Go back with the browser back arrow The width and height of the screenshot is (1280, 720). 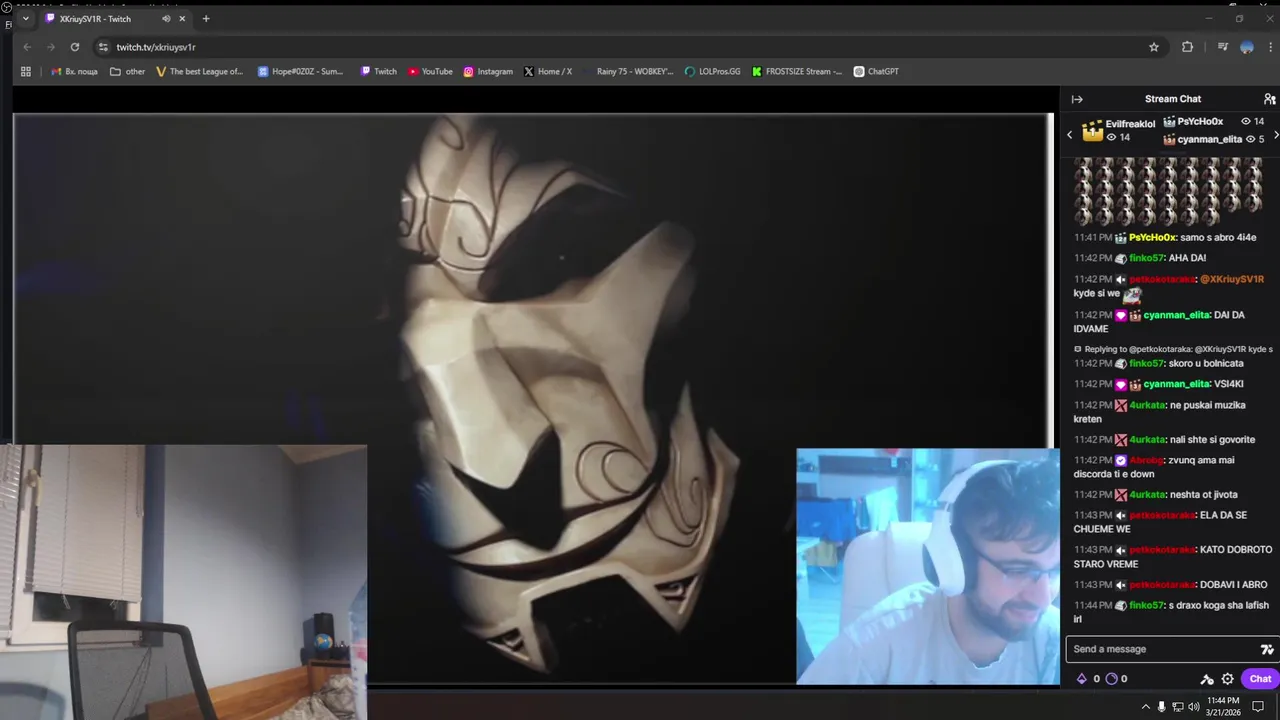(x=27, y=47)
